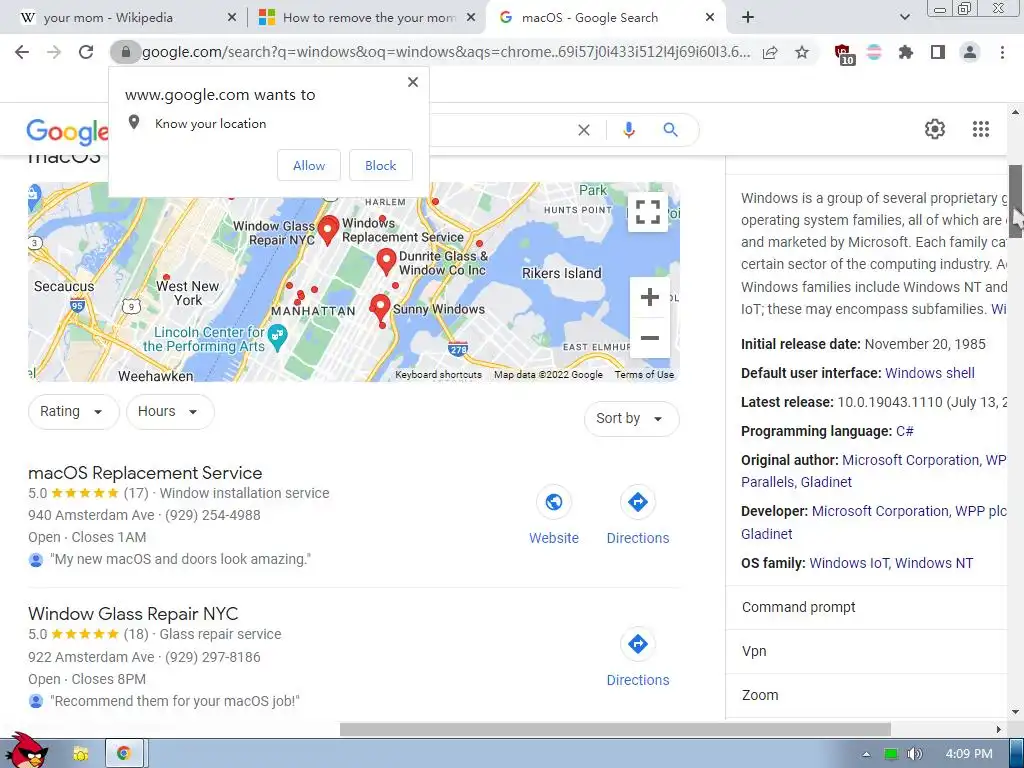Show the tab search dropdown arrow
The height and width of the screenshot is (768, 1024).
[x=904, y=18]
